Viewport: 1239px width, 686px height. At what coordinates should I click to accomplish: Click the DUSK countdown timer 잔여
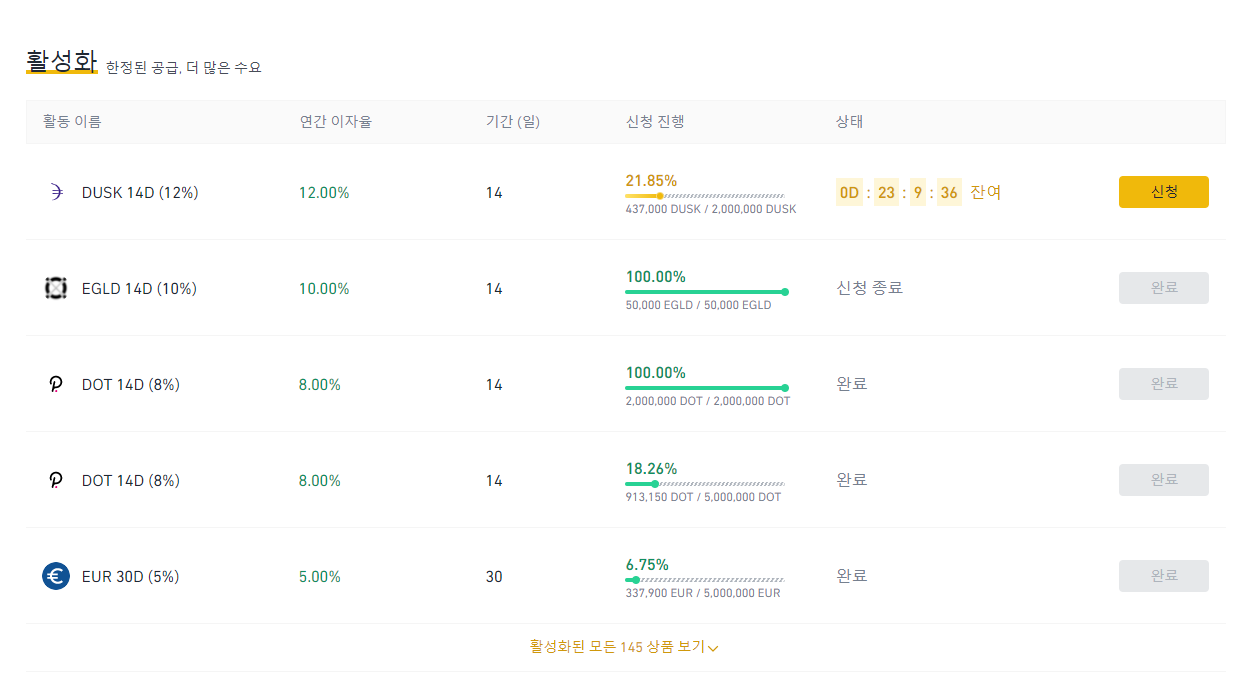[x=918, y=192]
